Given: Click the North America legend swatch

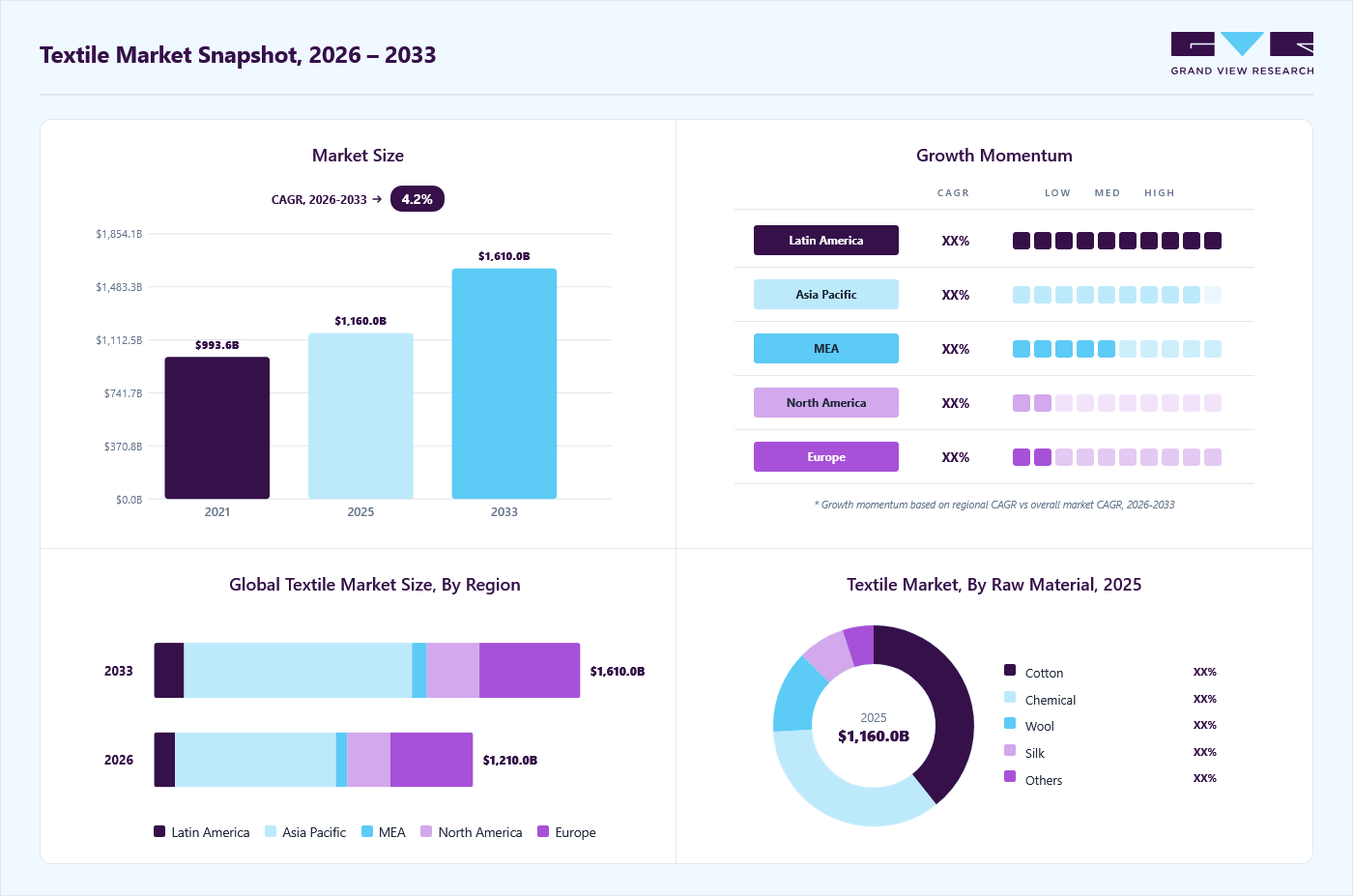Looking at the screenshot, I should point(426,831).
